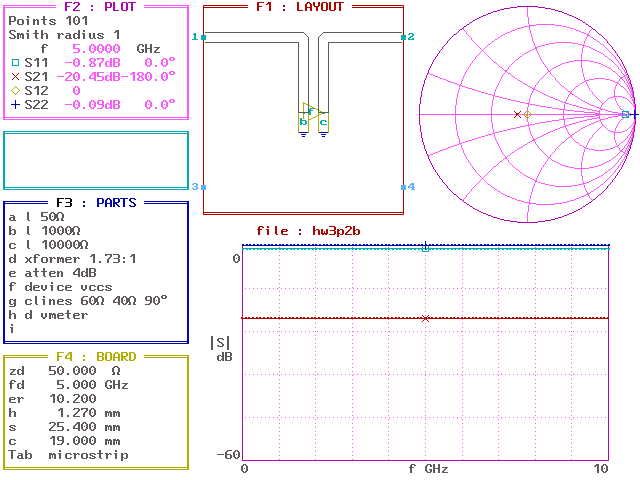The image size is (640, 480).
Task: Edit the frequency axis start 0
Action: pos(244,469)
